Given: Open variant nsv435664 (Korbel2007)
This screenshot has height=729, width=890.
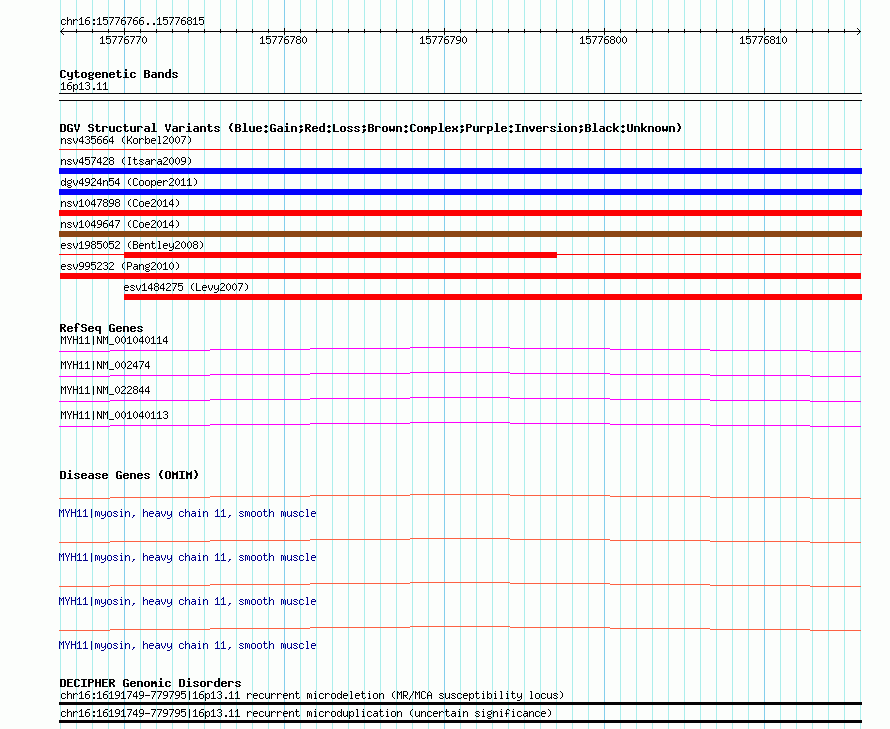Looking at the screenshot, I should 126,140.
